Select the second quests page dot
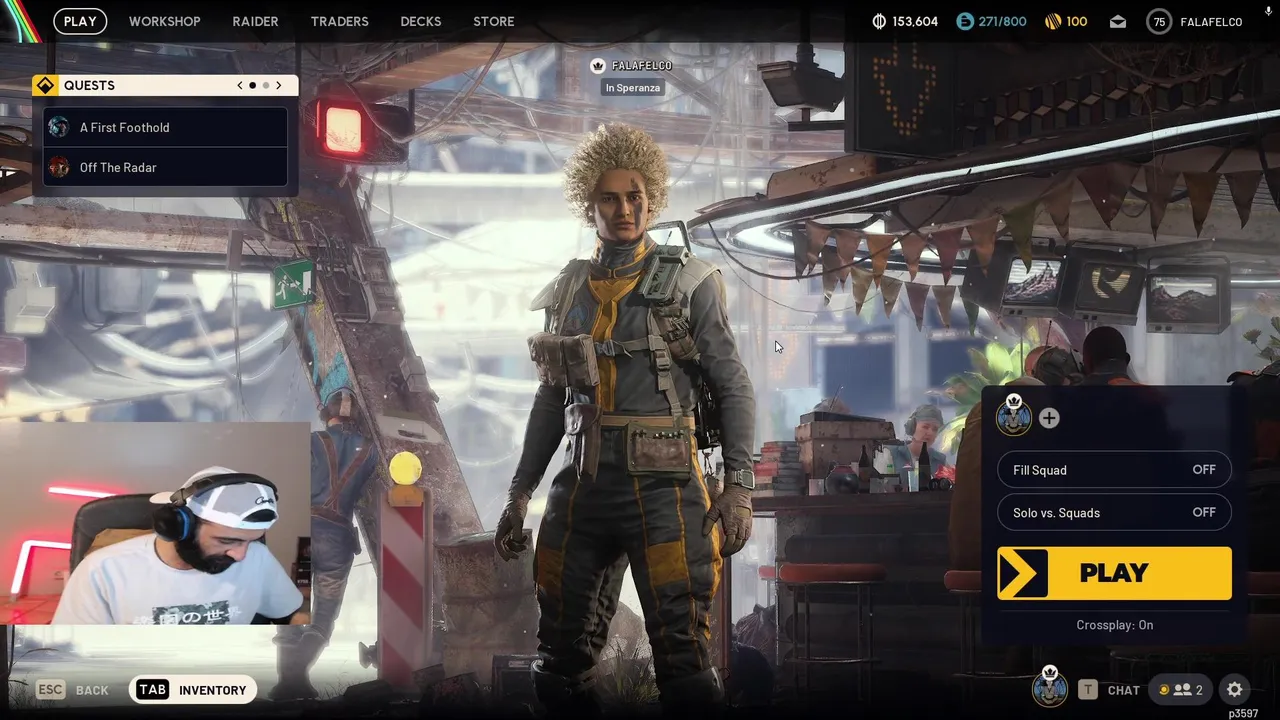The width and height of the screenshot is (1280, 720). pos(265,85)
